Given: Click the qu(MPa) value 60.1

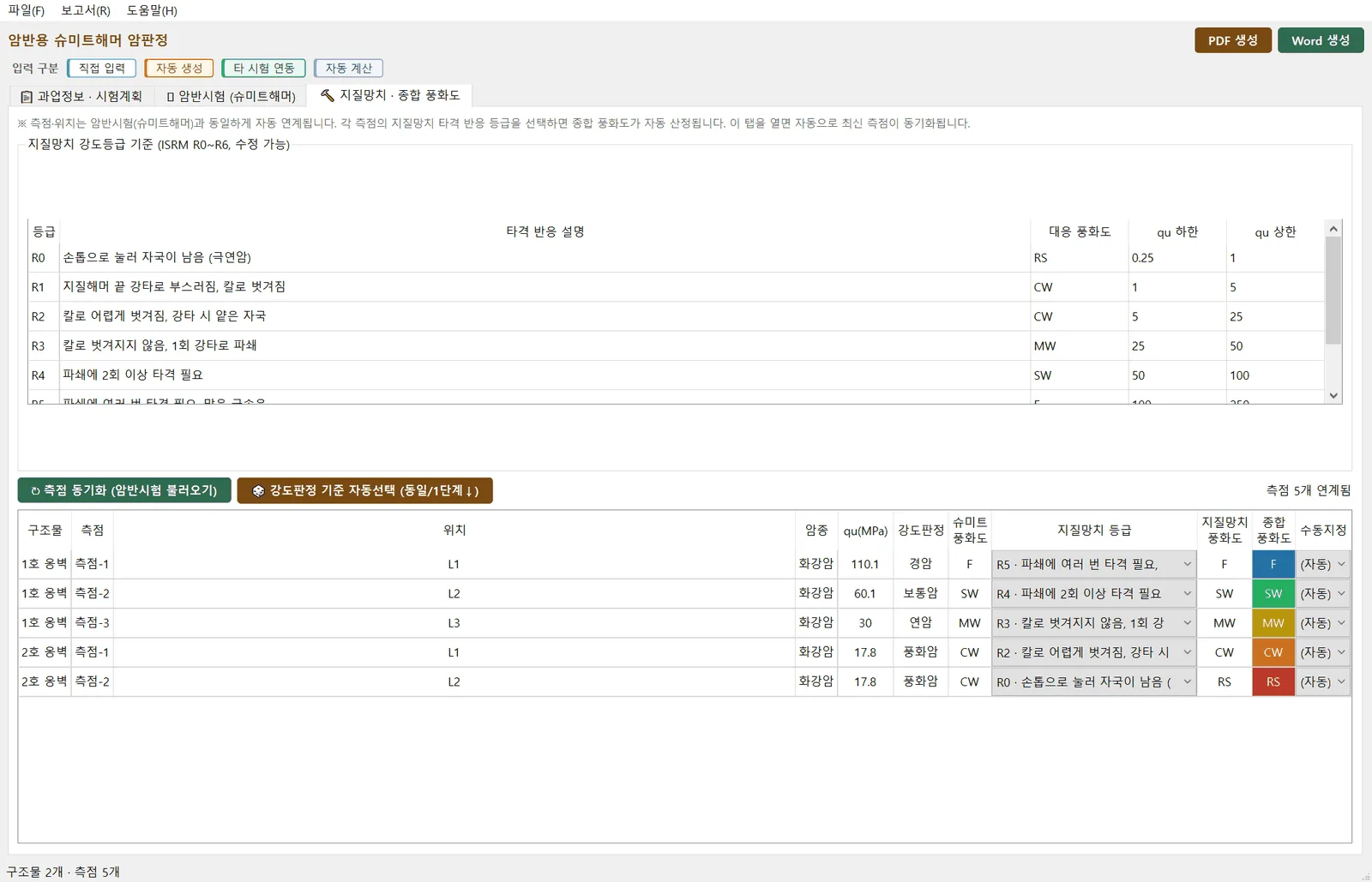Looking at the screenshot, I should [864, 593].
